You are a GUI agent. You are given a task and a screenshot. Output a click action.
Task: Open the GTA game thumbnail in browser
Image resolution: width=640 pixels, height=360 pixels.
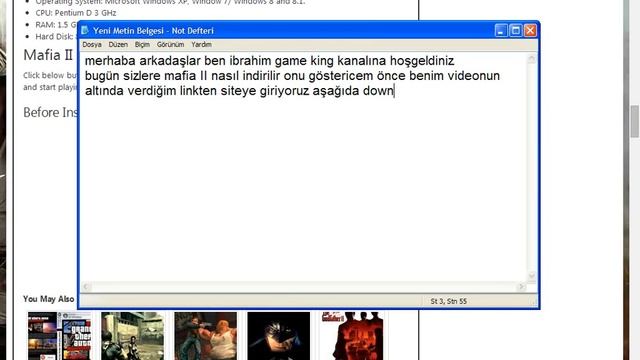point(60,336)
